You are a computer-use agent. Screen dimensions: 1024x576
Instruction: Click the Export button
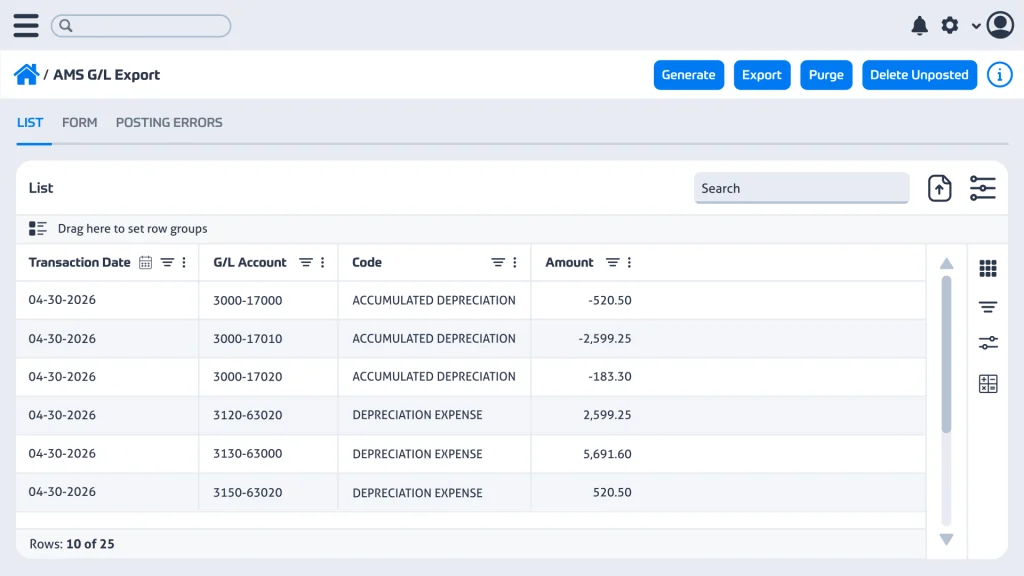point(761,74)
